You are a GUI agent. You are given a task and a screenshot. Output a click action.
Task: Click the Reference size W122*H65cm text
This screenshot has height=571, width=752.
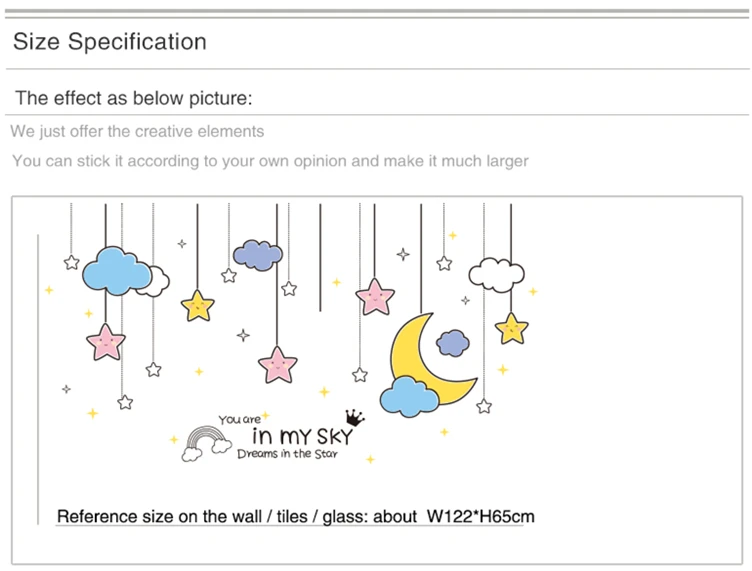tap(296, 516)
